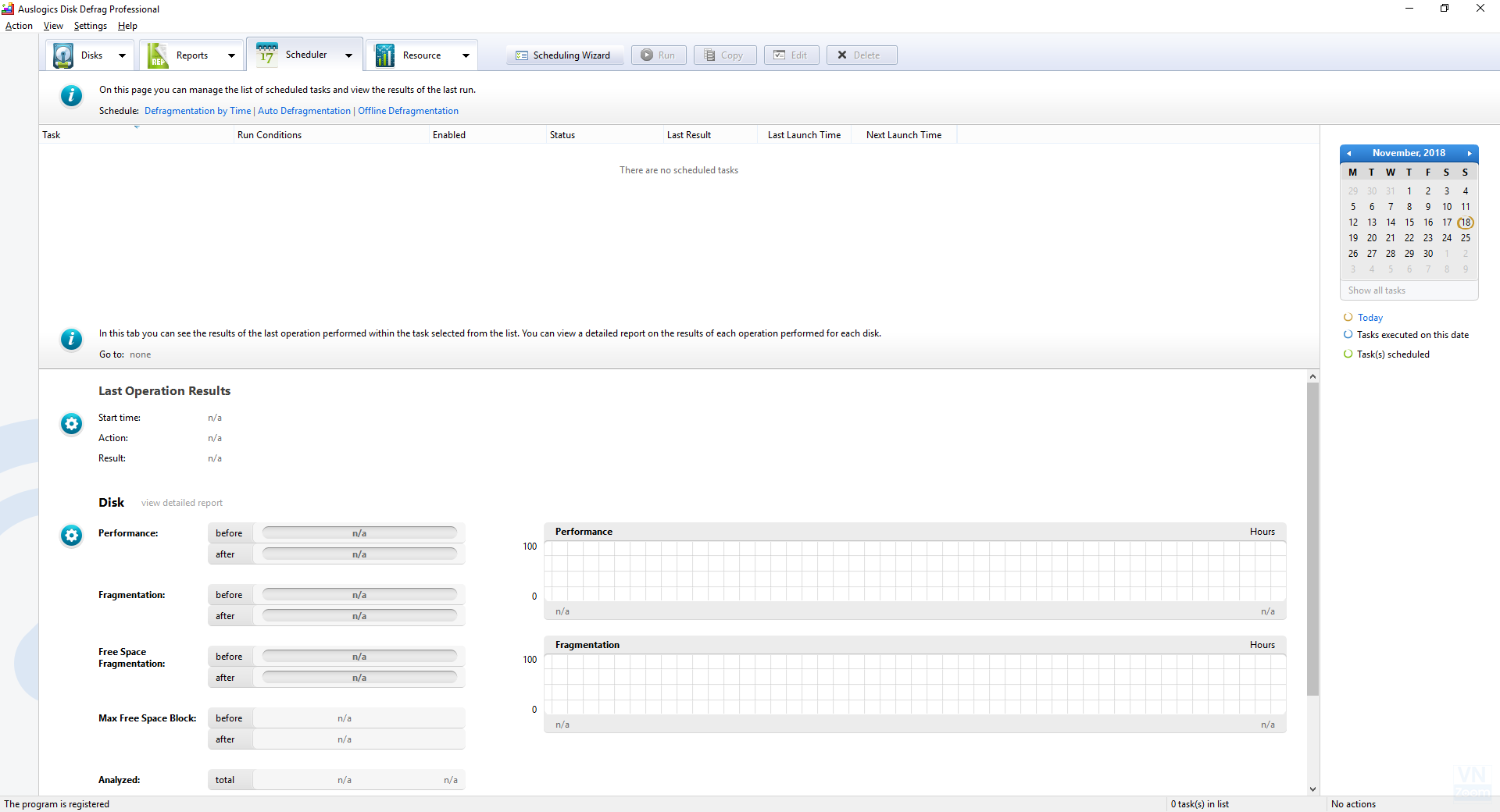The image size is (1500, 812).
Task: Open the Disks section icon
Action: (x=63, y=55)
